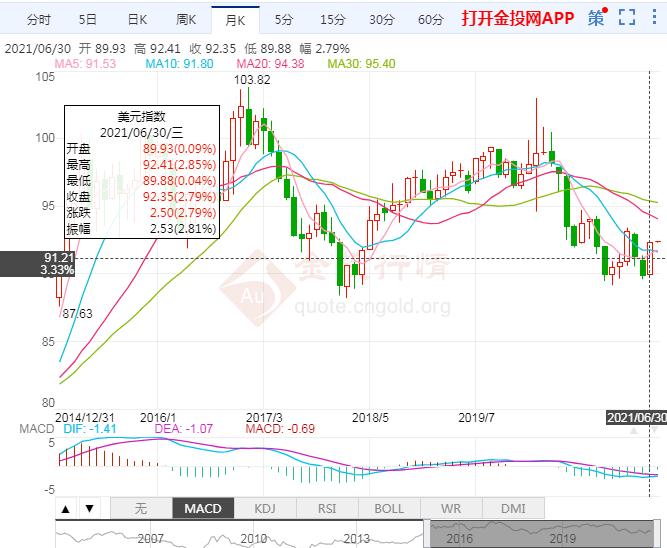Select the 无 (none) indicator option
This screenshot has height=548, width=667.
pos(140,508)
